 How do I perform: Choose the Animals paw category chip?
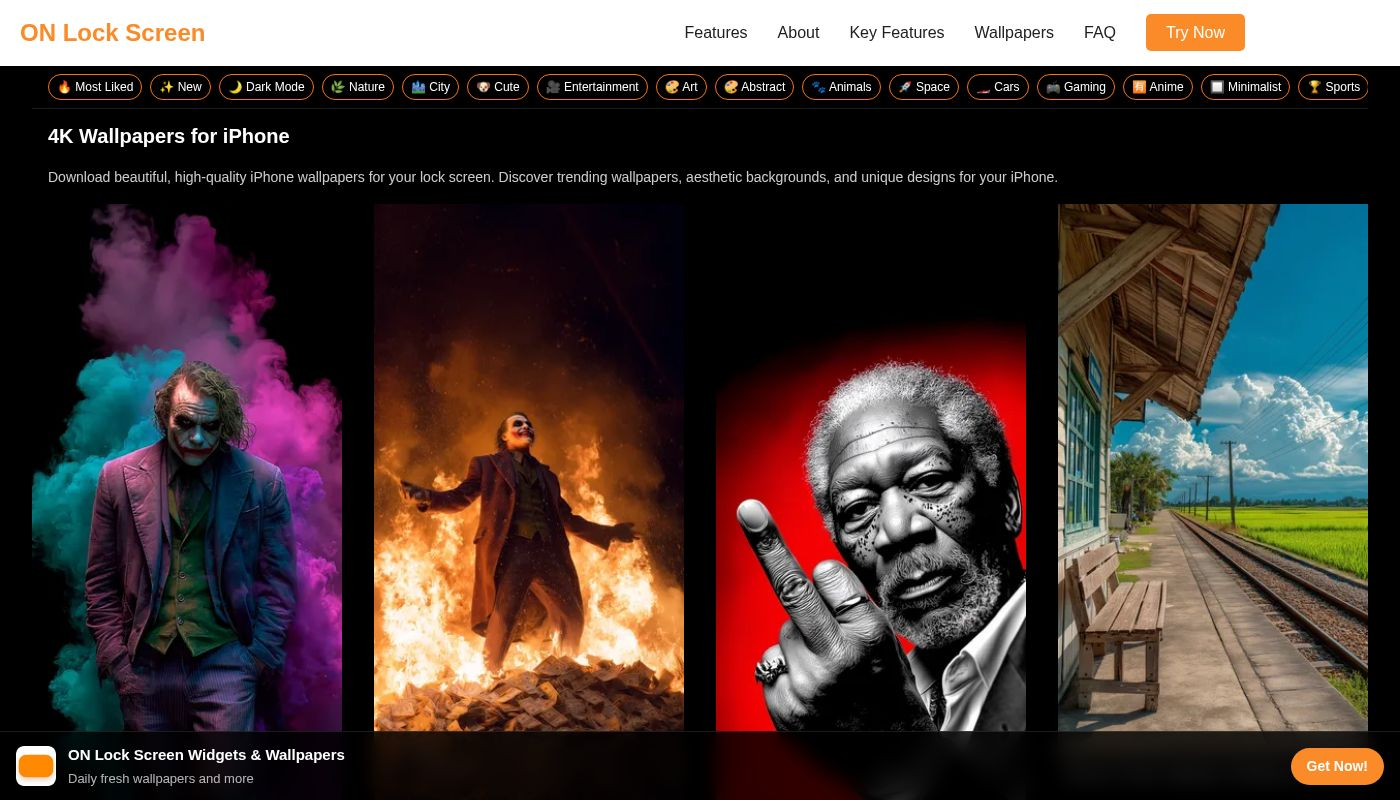tap(841, 87)
